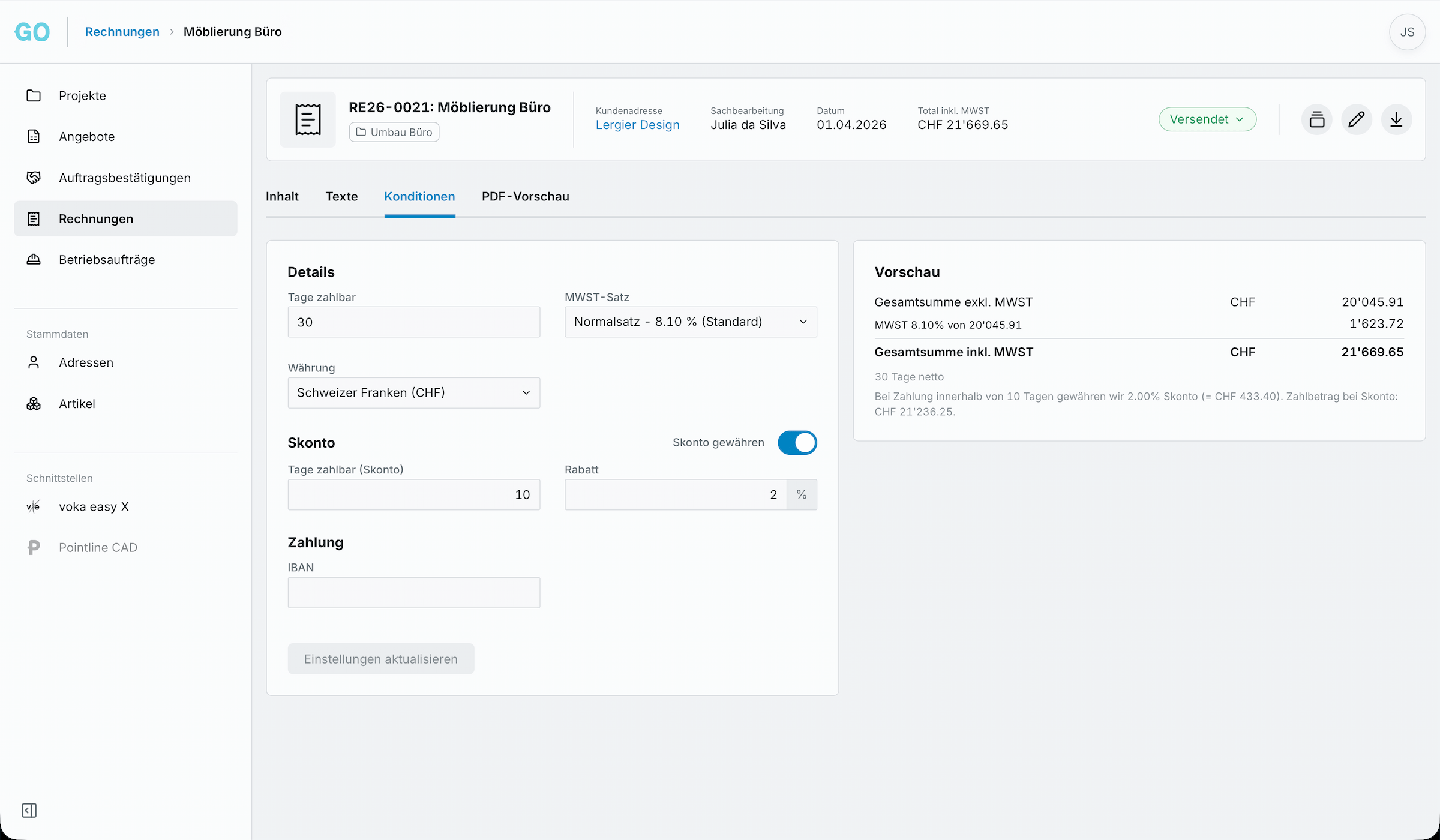Click the Julia da Silva name
Viewport: 1440px width, 840px height.
click(748, 125)
